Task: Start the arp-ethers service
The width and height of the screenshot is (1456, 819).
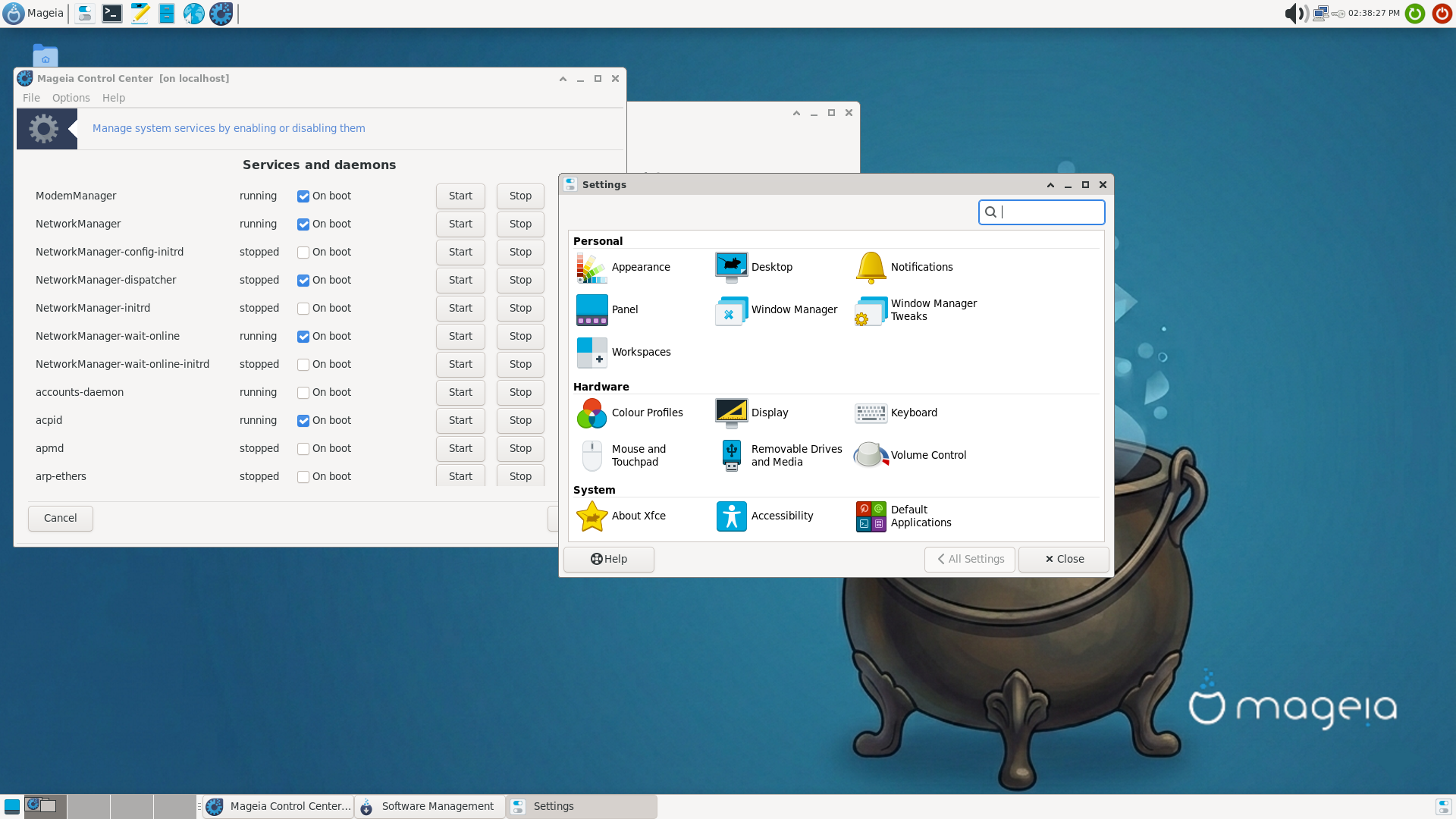Action: pos(460,475)
